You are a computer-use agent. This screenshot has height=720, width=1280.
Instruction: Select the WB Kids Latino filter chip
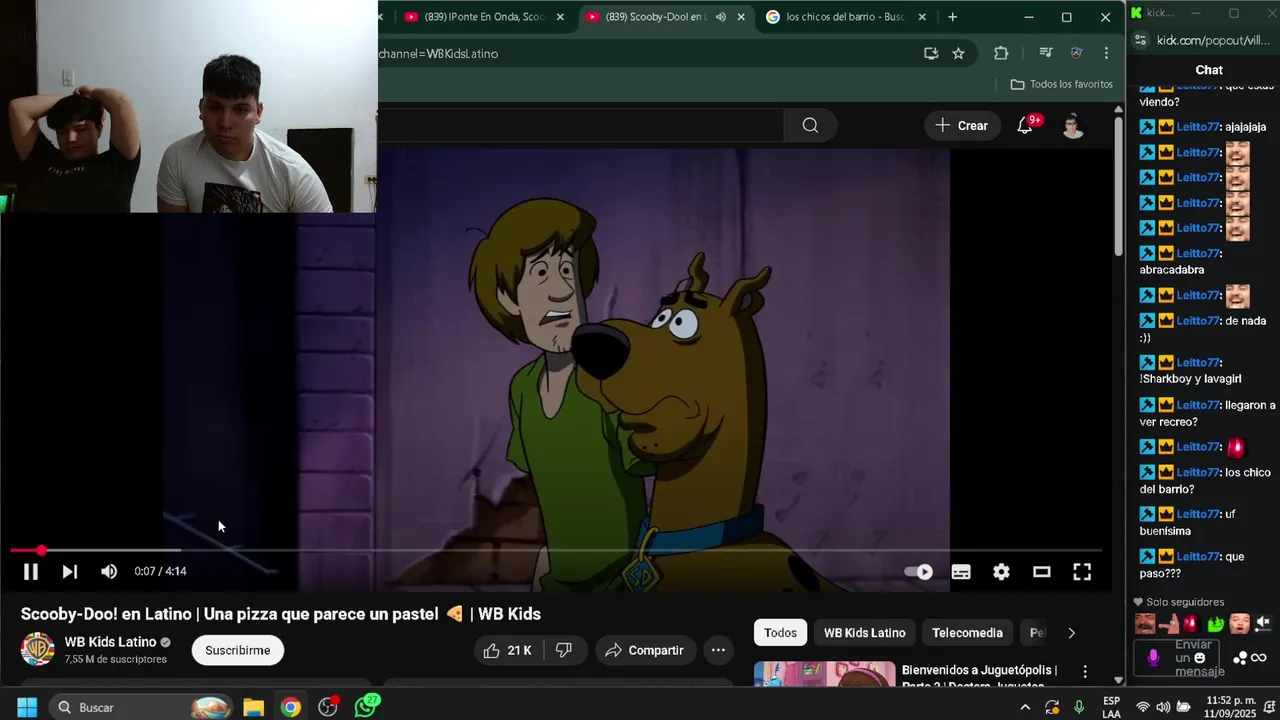[x=864, y=633]
